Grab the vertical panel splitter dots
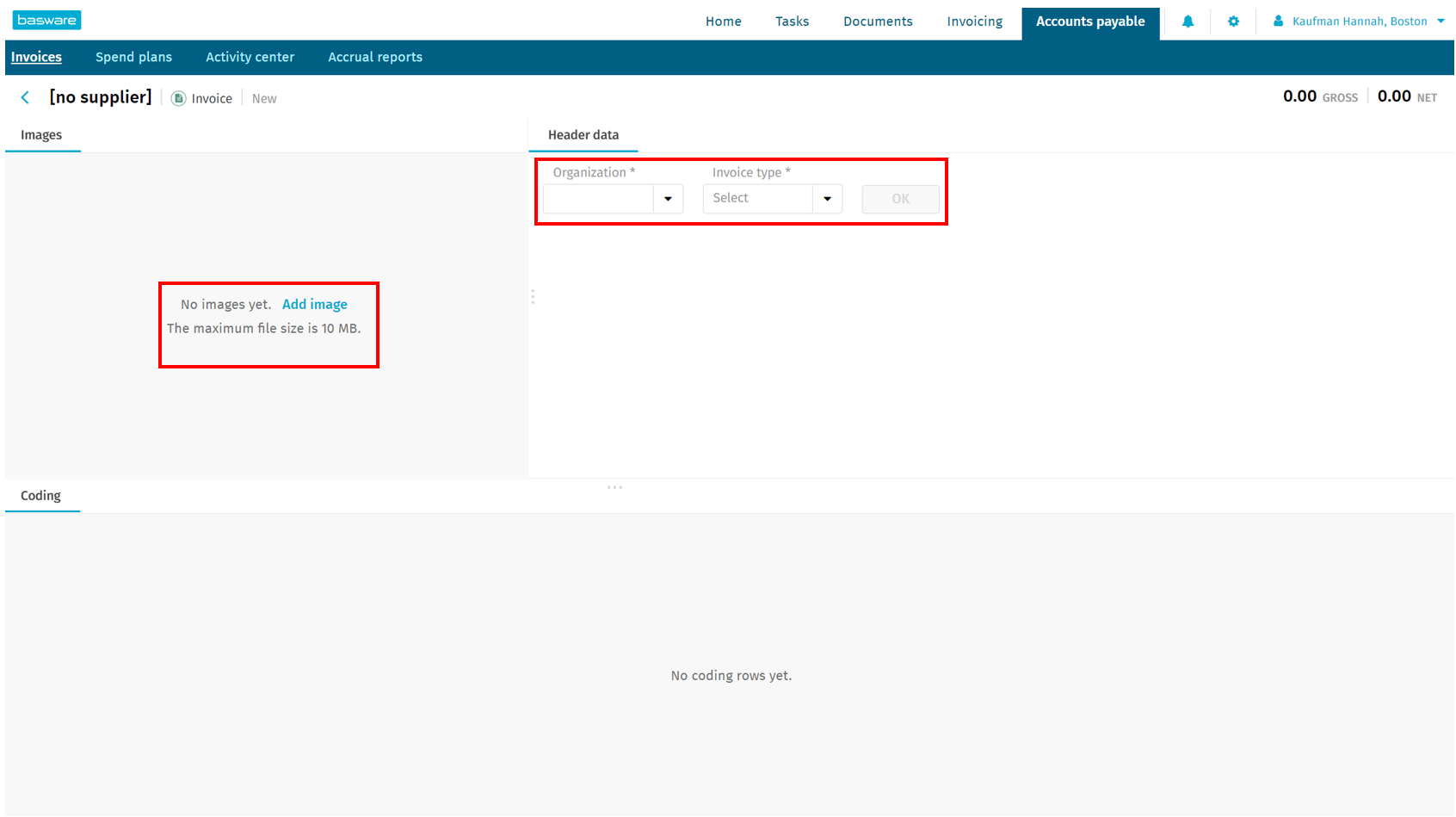 point(533,297)
